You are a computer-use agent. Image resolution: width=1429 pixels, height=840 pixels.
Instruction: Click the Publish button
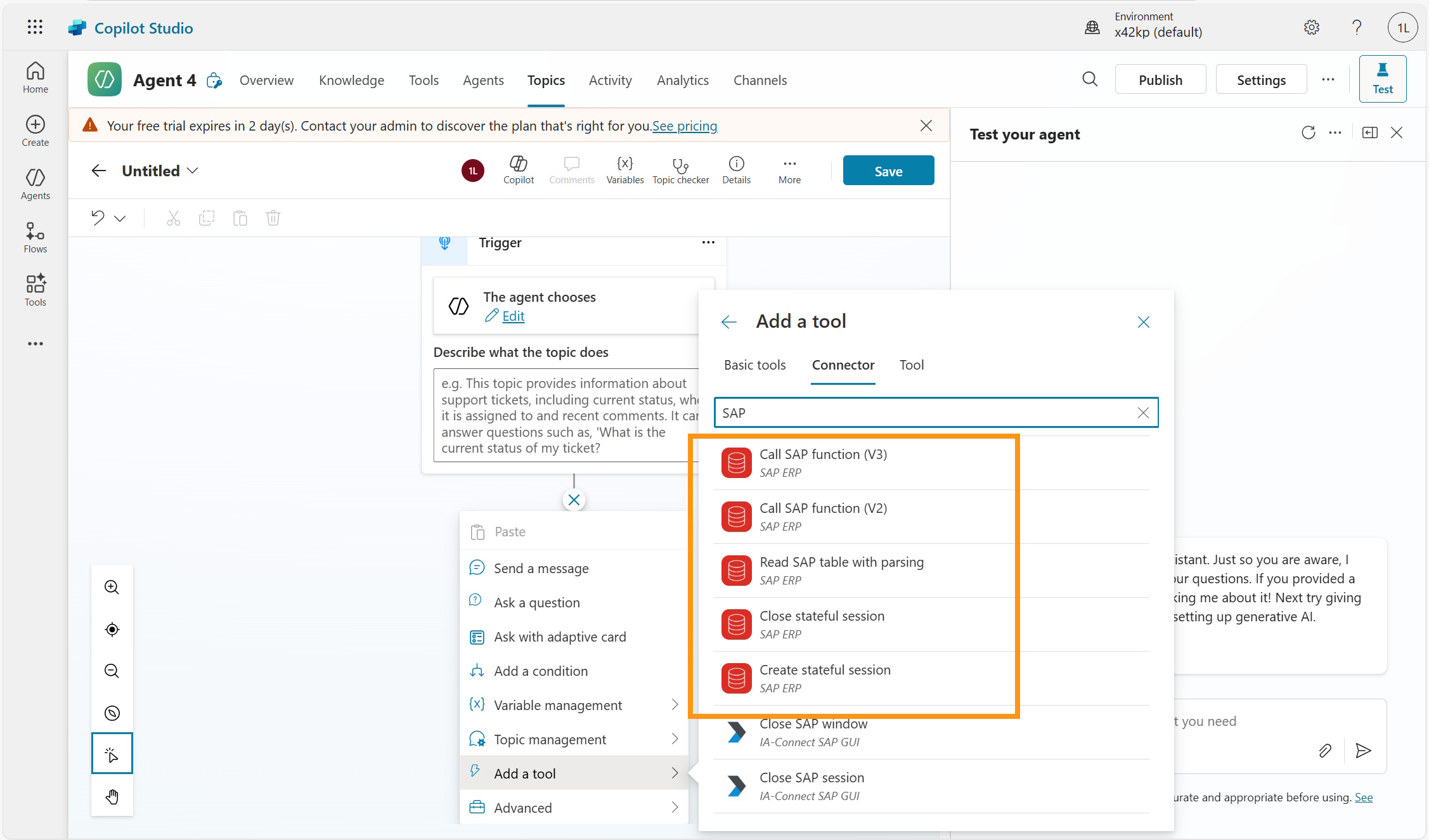1160,79
